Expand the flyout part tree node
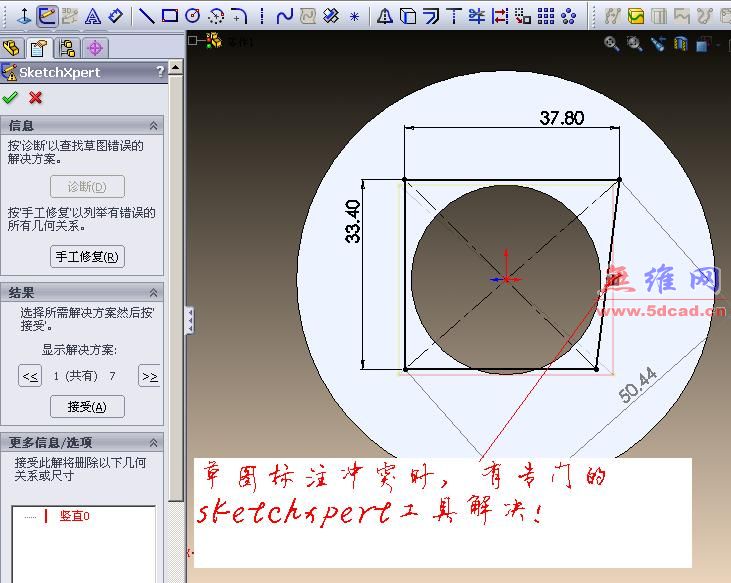The height and width of the screenshot is (583, 731). tap(193, 41)
